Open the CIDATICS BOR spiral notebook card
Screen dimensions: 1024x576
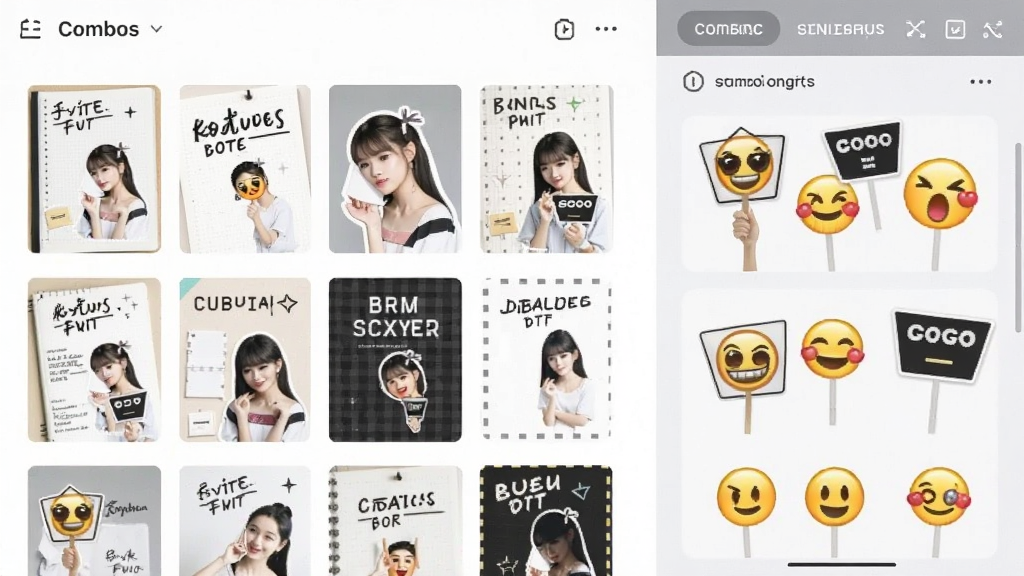click(x=395, y=520)
